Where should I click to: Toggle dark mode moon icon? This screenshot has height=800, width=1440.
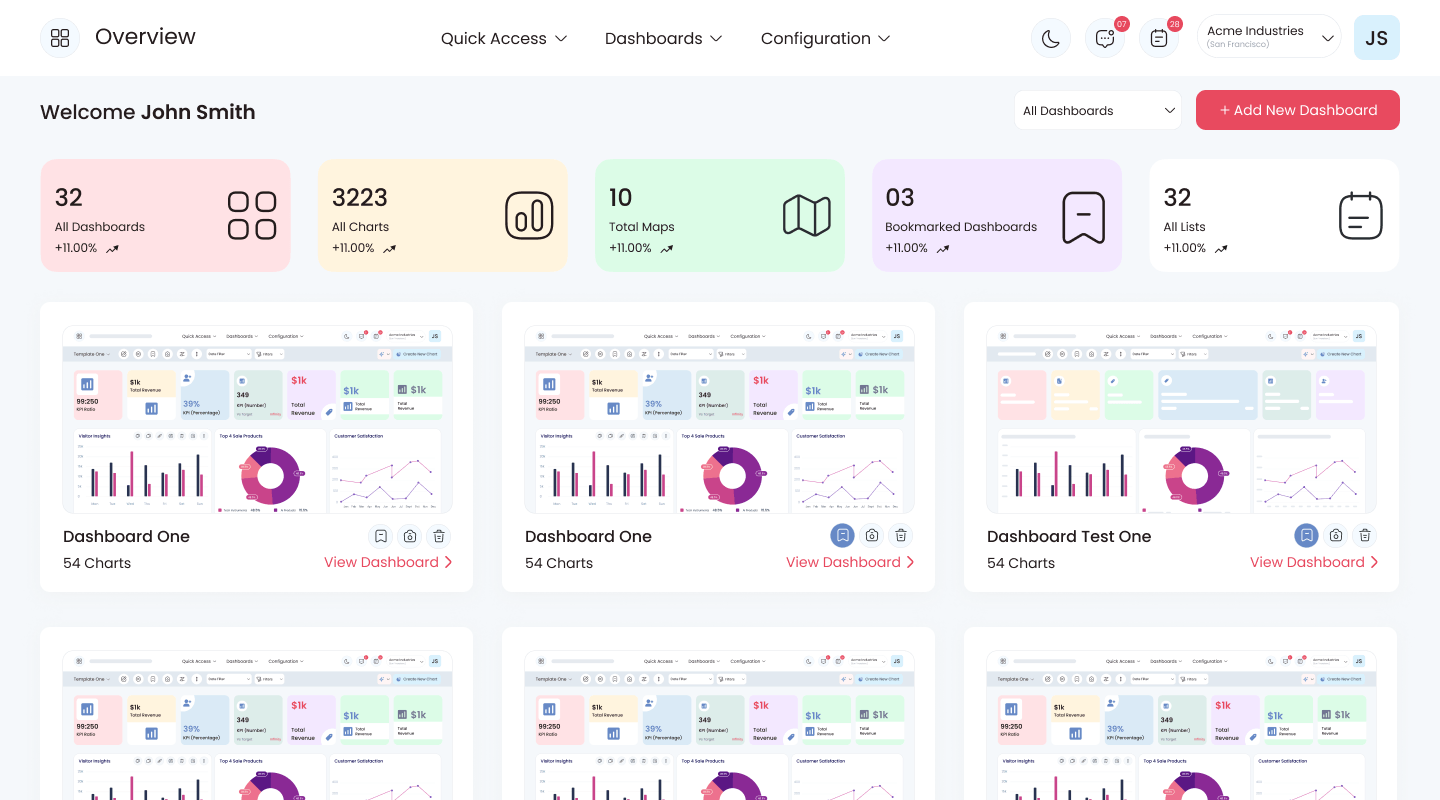[1051, 38]
